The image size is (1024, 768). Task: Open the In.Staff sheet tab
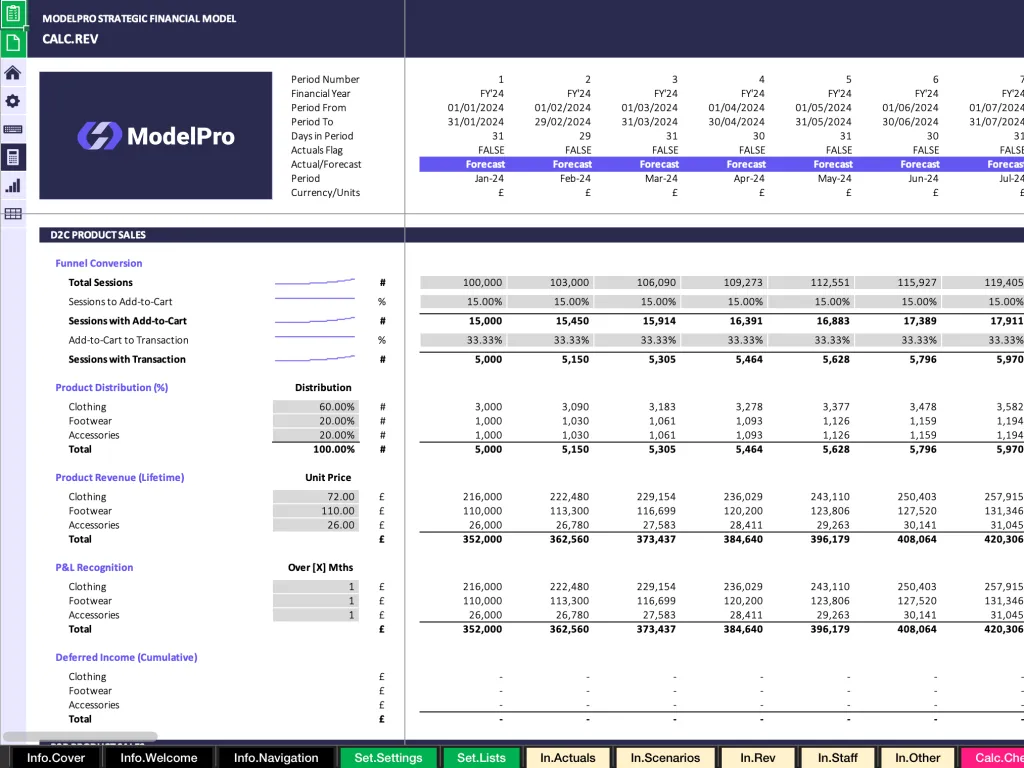[838, 757]
